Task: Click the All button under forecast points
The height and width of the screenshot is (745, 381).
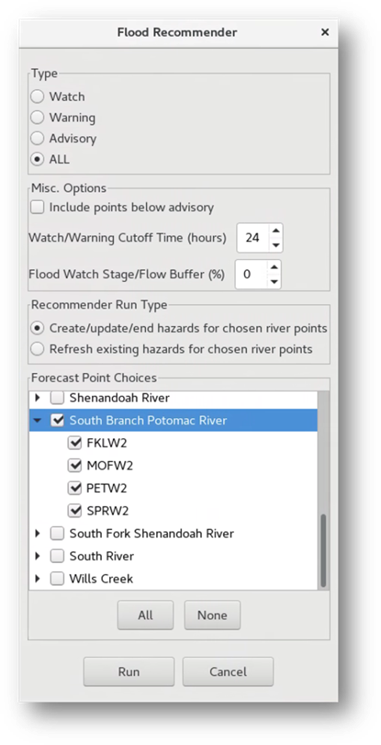Action: point(145,615)
